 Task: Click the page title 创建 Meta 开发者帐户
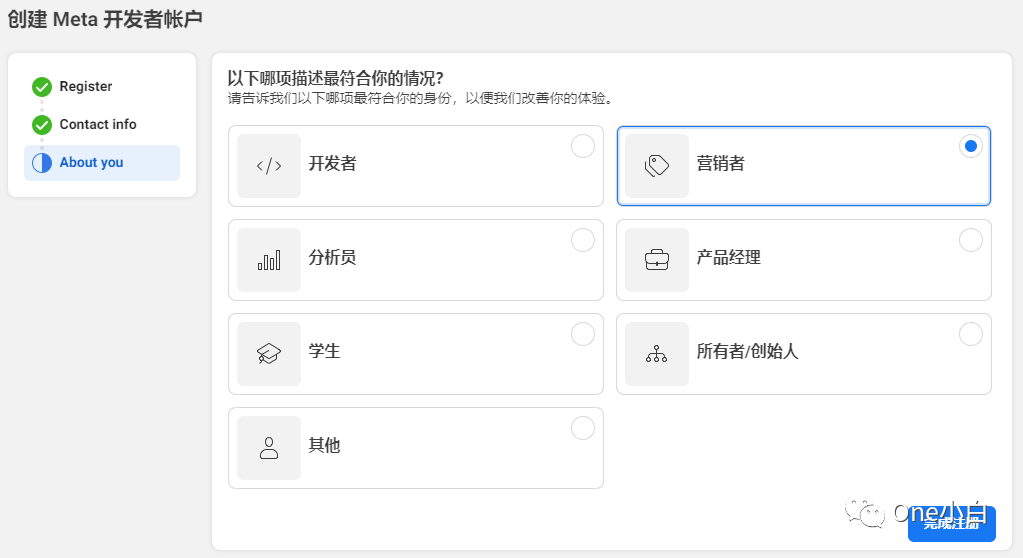[x=105, y=19]
